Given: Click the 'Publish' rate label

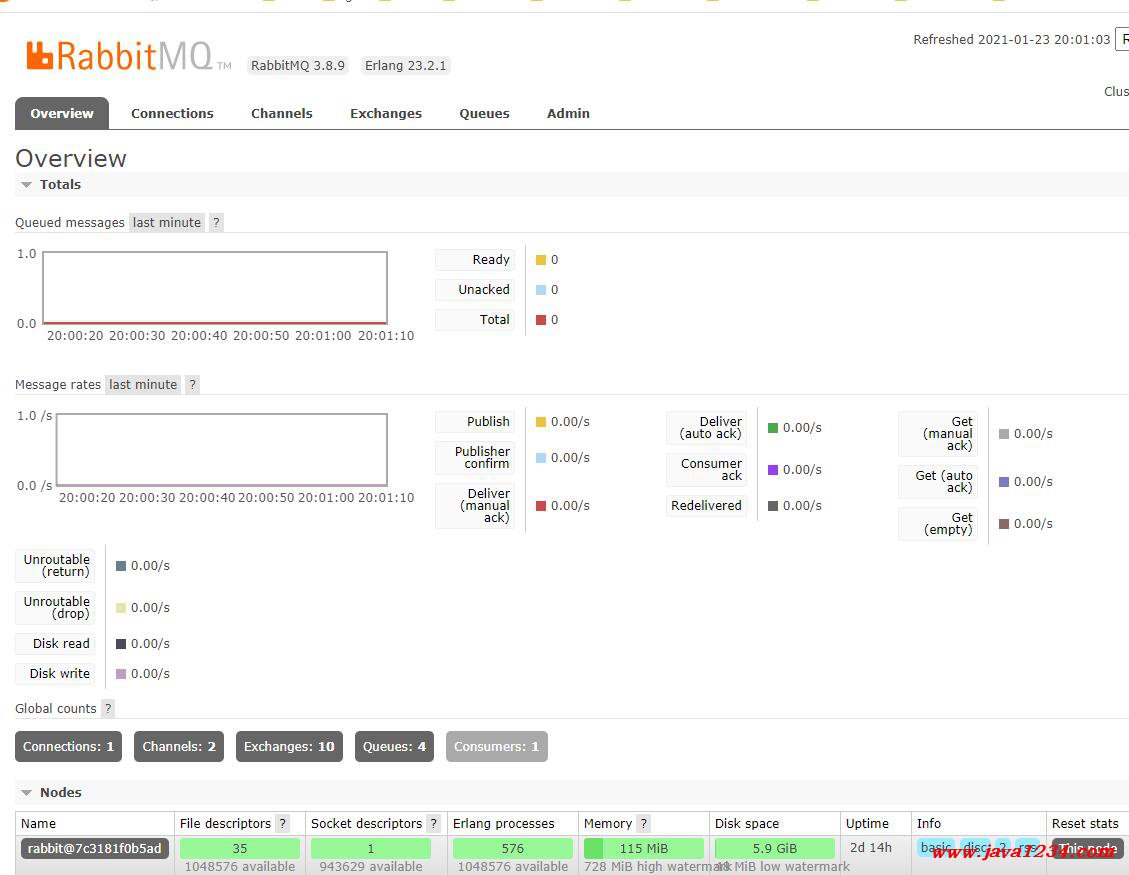Looking at the screenshot, I should (475, 422).
